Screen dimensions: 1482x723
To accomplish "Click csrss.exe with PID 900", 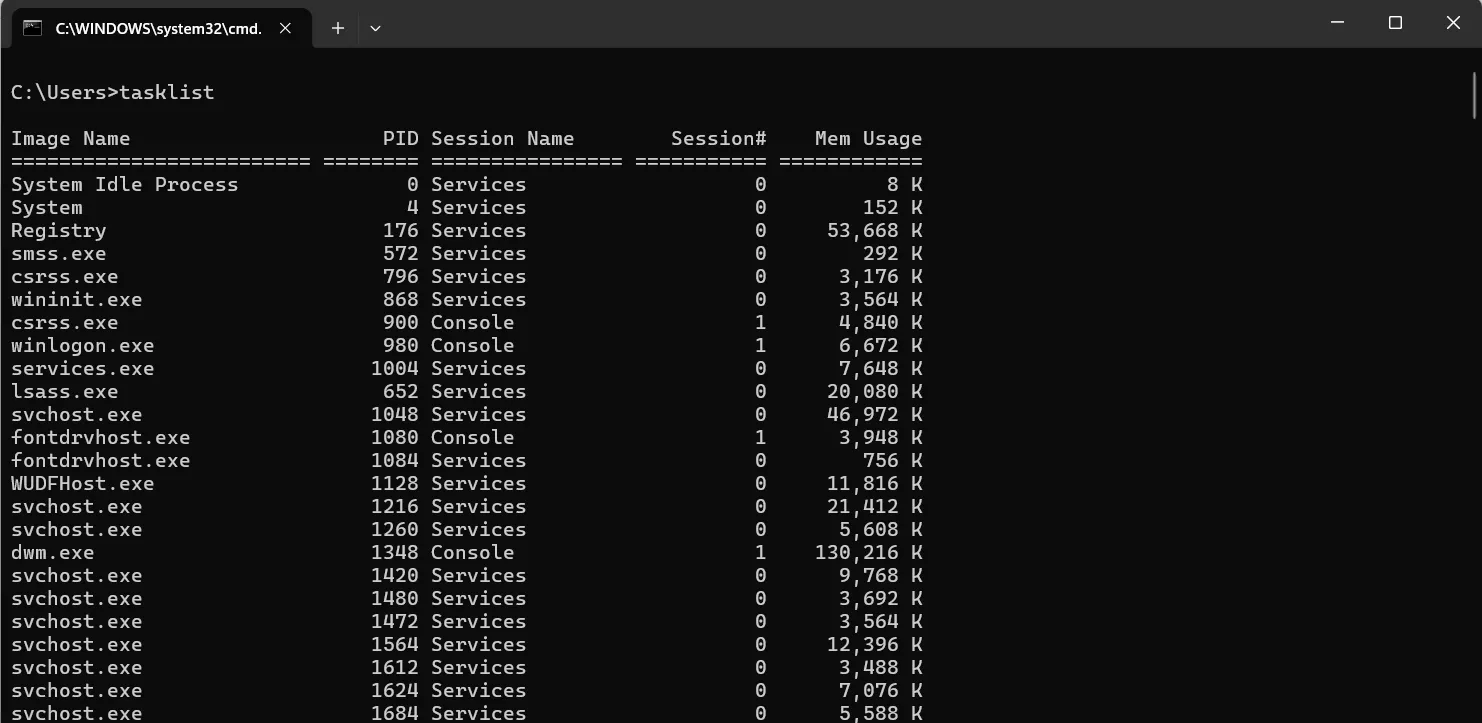I will [x=65, y=322].
